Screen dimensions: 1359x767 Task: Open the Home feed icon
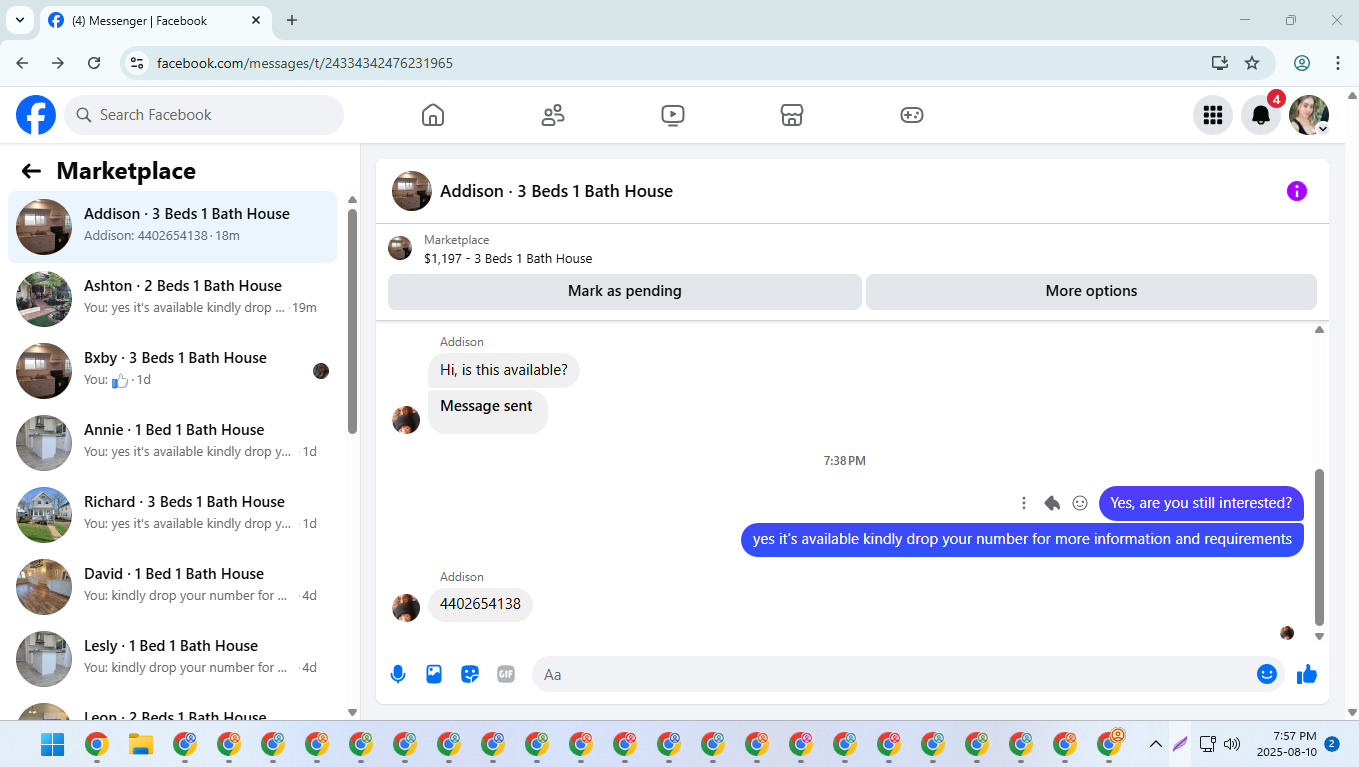433,115
